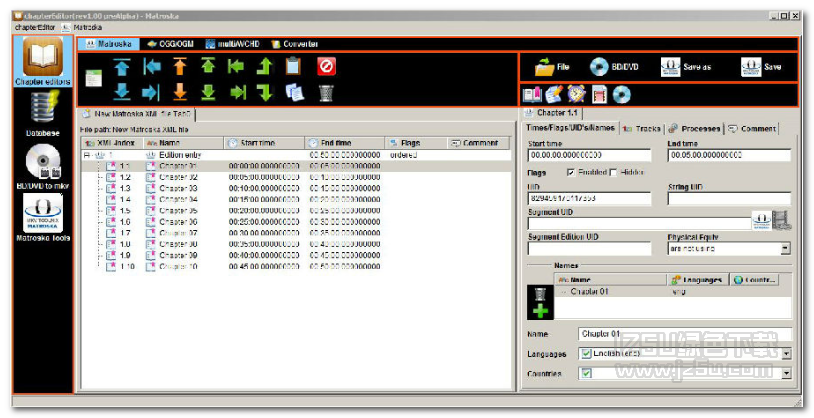814x418 pixels.
Task: Open the chapterEditor menu
Action: tap(35, 28)
